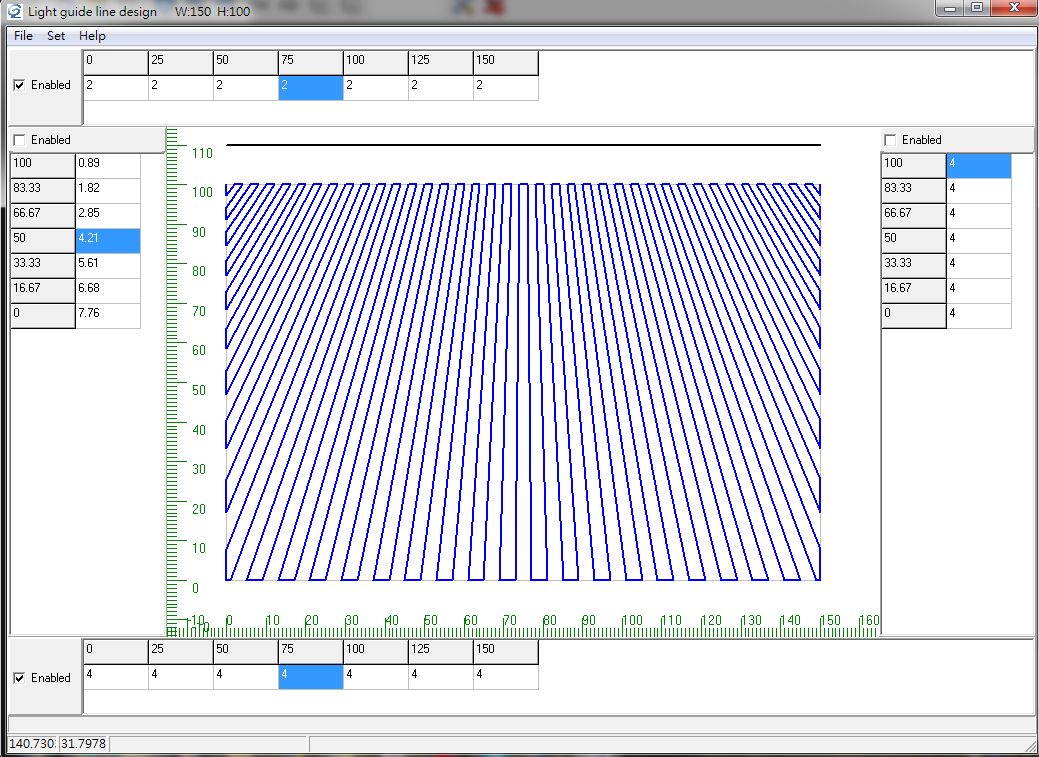This screenshot has width=1039, height=757.
Task: Select top table value under column 25
Action: click(x=181, y=87)
